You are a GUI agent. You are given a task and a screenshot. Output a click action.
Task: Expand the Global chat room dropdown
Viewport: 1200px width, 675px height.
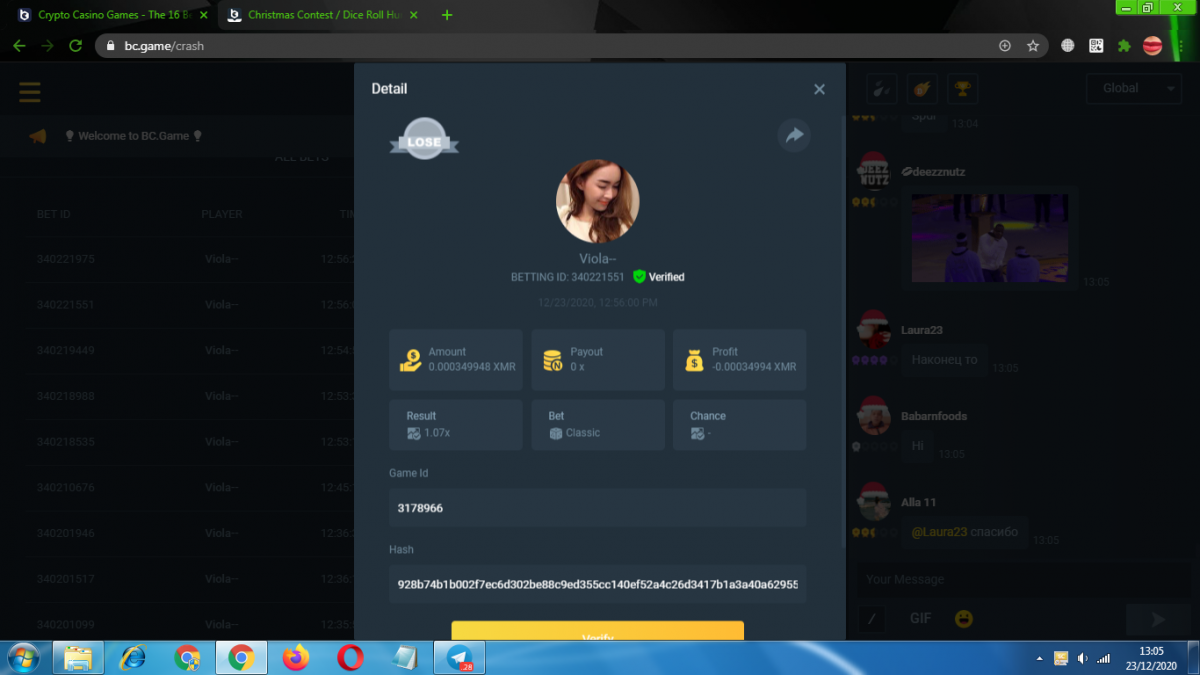click(1133, 88)
